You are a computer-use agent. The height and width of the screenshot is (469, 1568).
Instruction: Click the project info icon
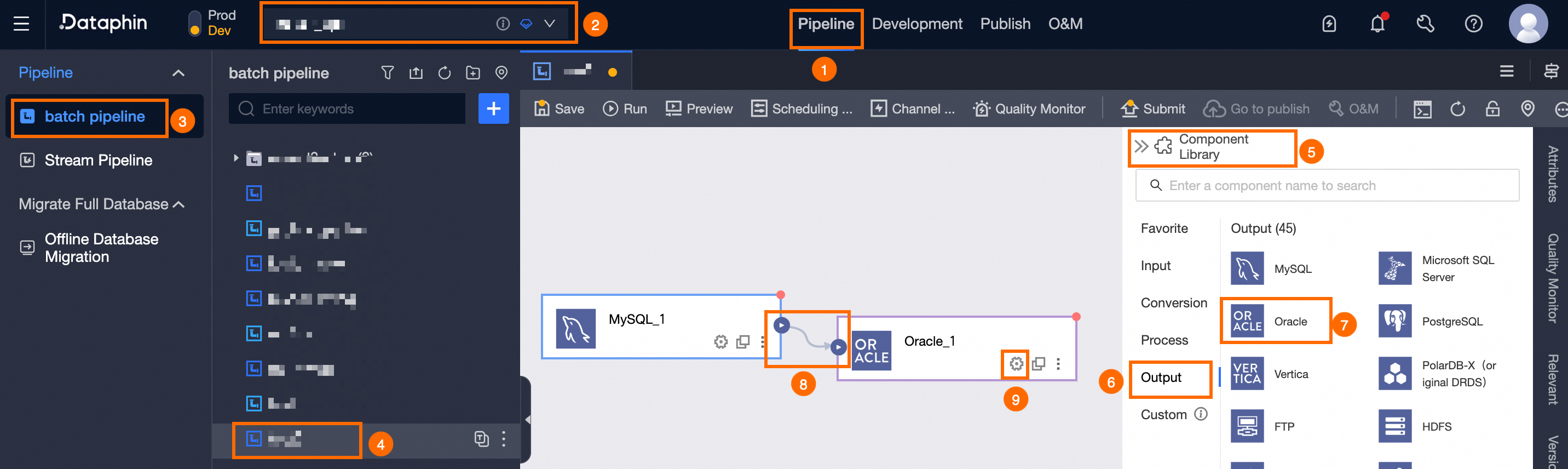(x=503, y=24)
